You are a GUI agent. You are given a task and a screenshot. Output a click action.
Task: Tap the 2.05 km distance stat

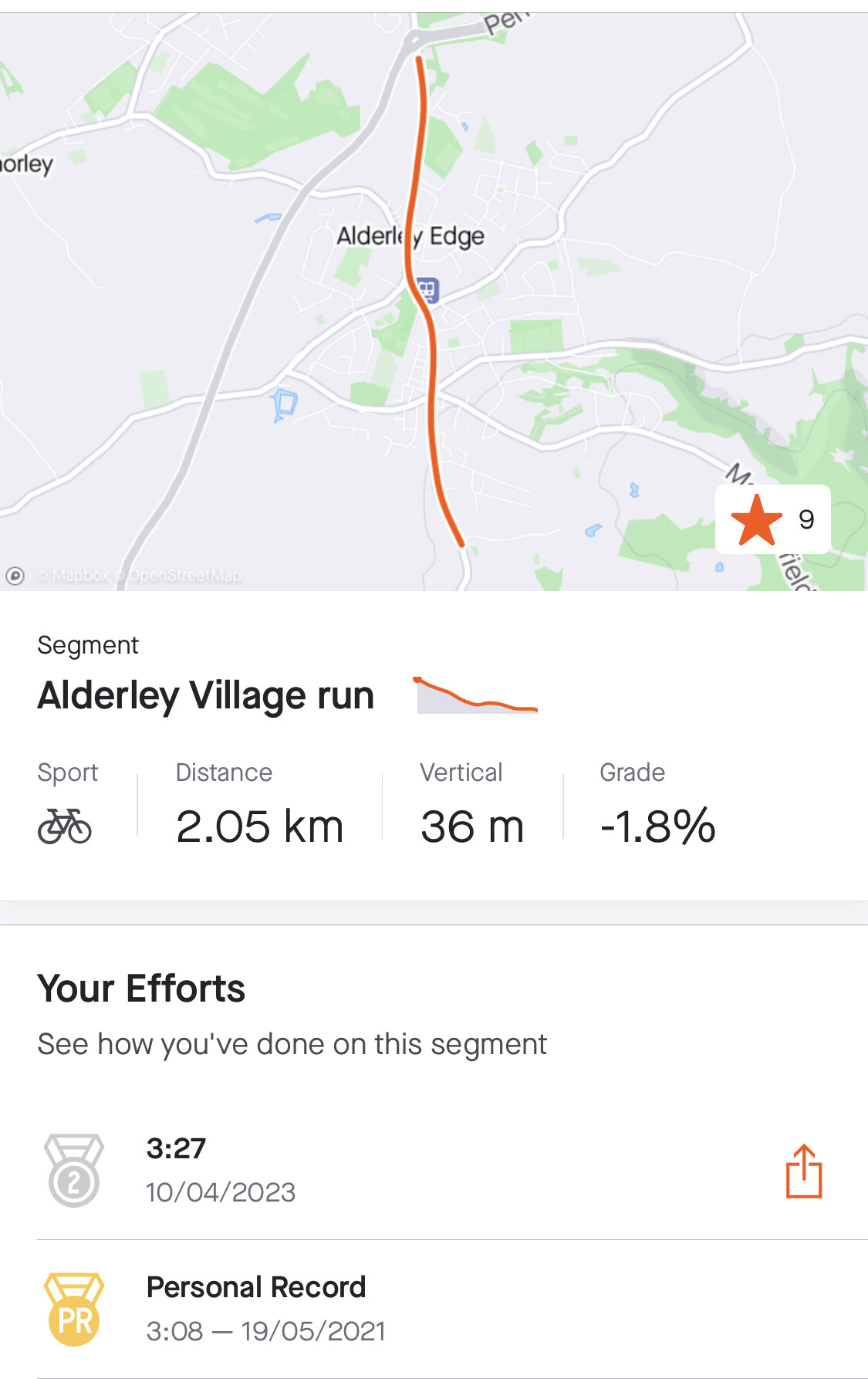(259, 826)
